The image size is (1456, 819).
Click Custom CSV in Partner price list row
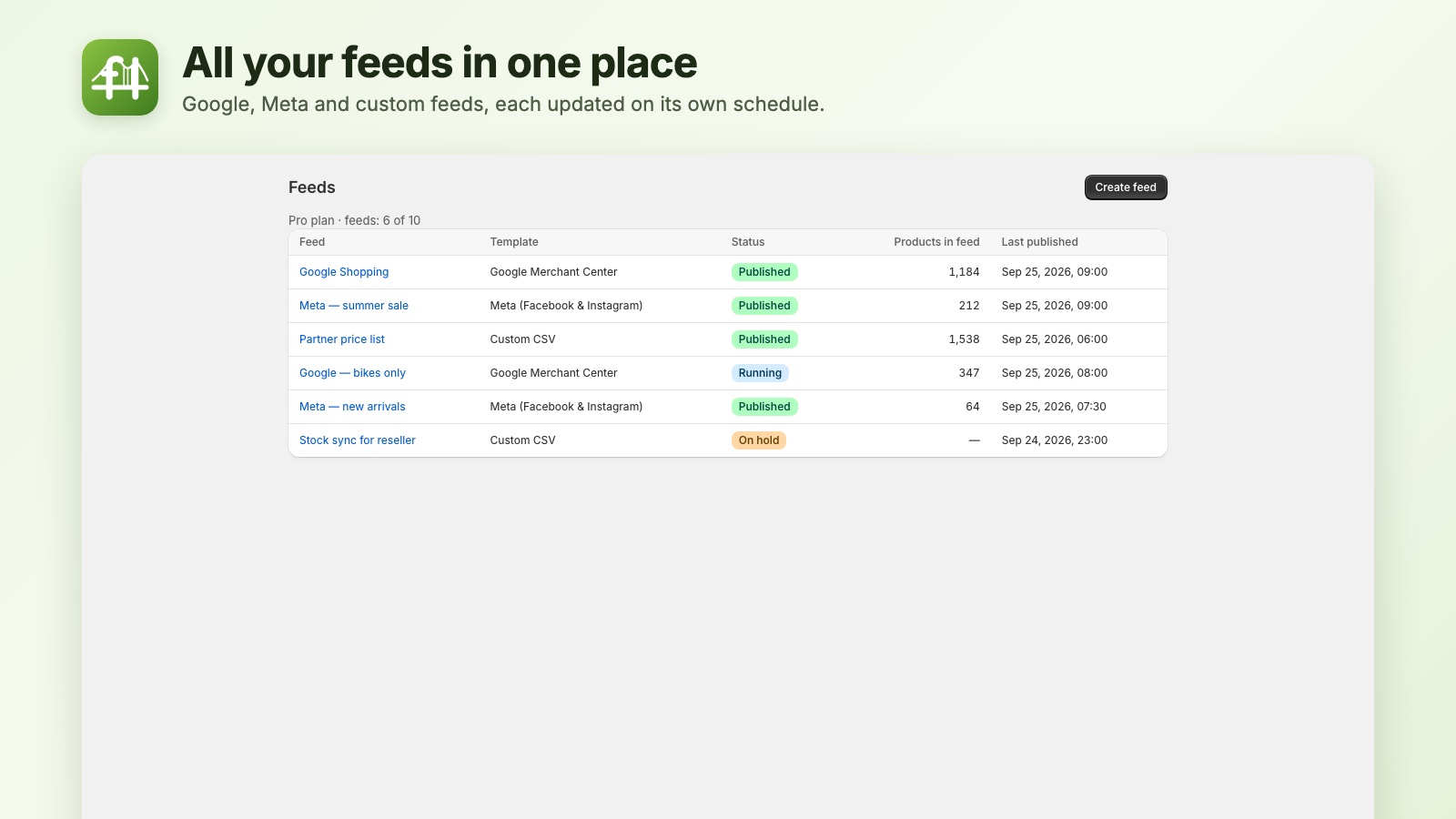coord(522,339)
